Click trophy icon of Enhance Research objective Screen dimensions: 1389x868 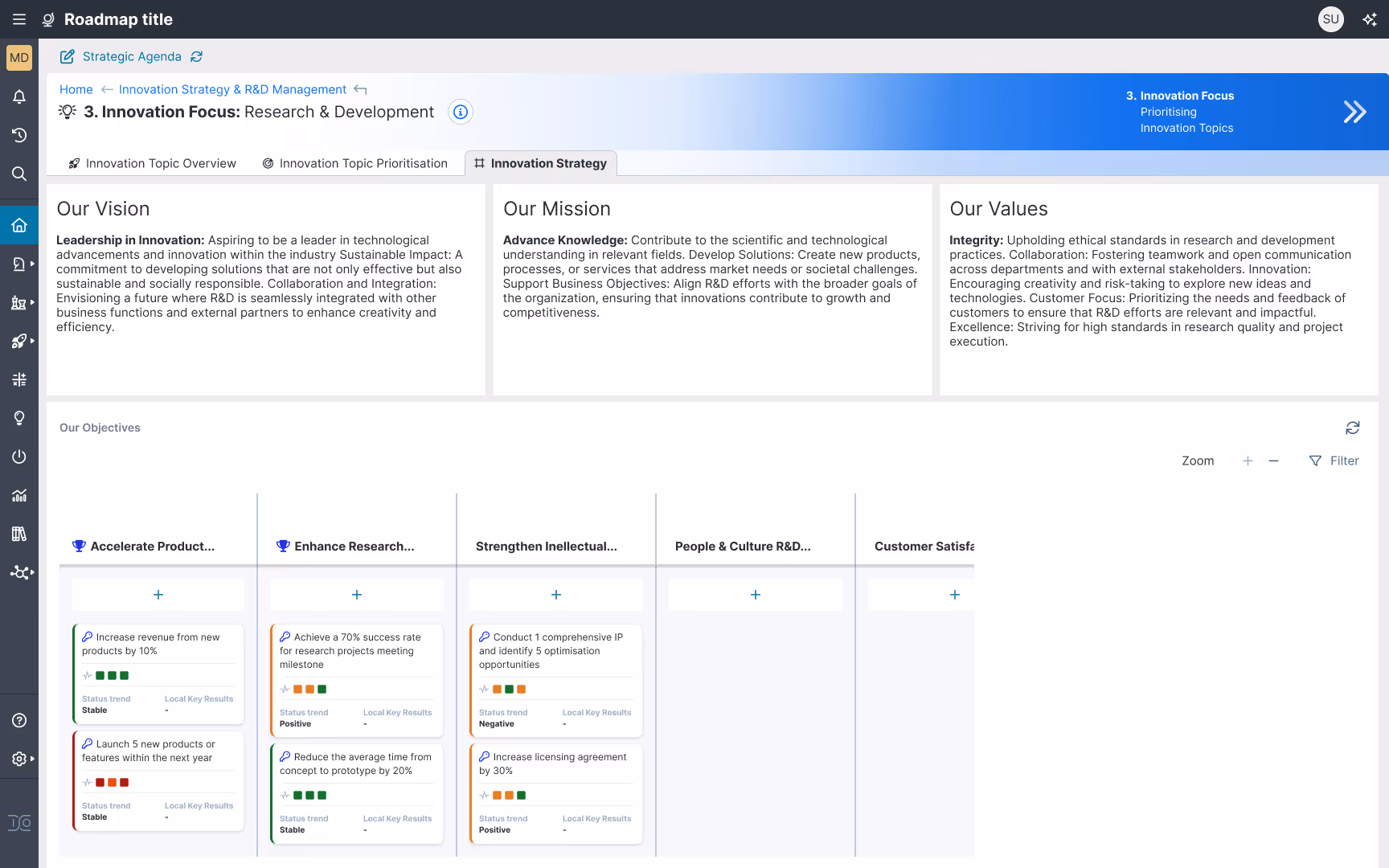283,546
